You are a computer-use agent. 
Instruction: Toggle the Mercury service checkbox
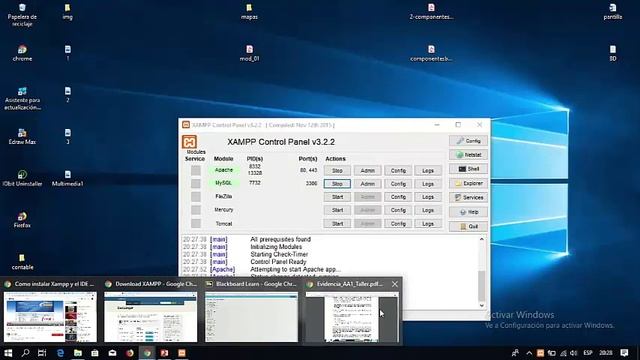coord(196,210)
